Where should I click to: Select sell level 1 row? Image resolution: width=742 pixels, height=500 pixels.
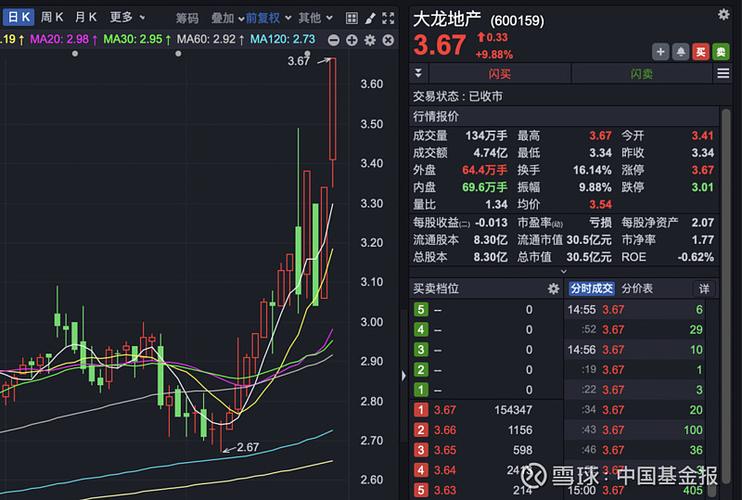(x=487, y=390)
